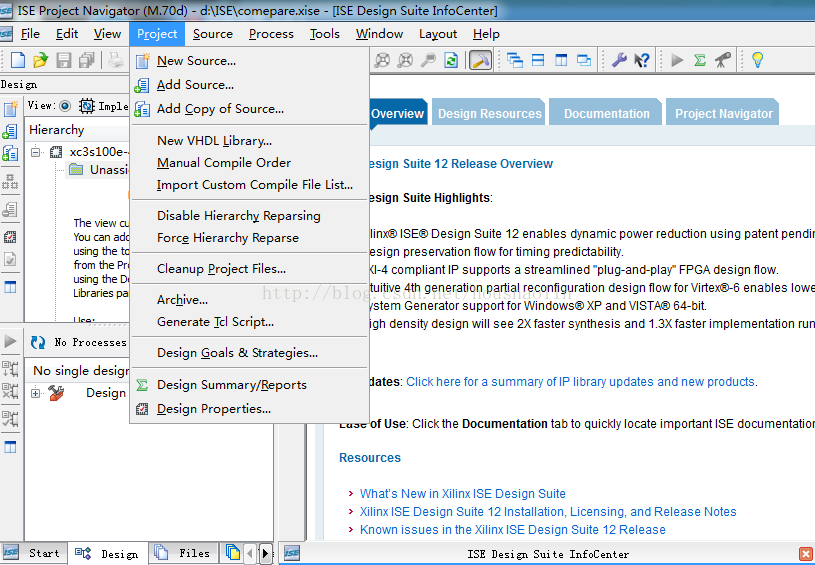
Task: Switch to the Files panel tab
Action: (183, 554)
